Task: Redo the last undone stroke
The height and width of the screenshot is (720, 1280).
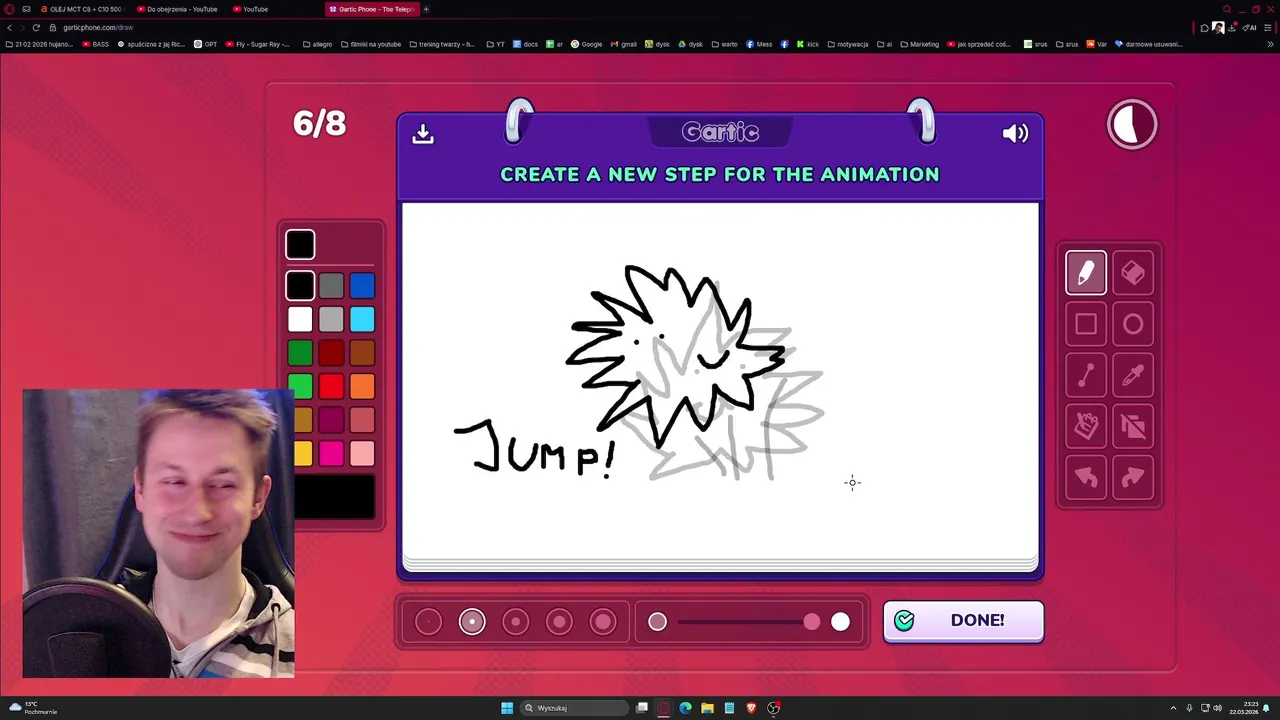Action: 1133,478
